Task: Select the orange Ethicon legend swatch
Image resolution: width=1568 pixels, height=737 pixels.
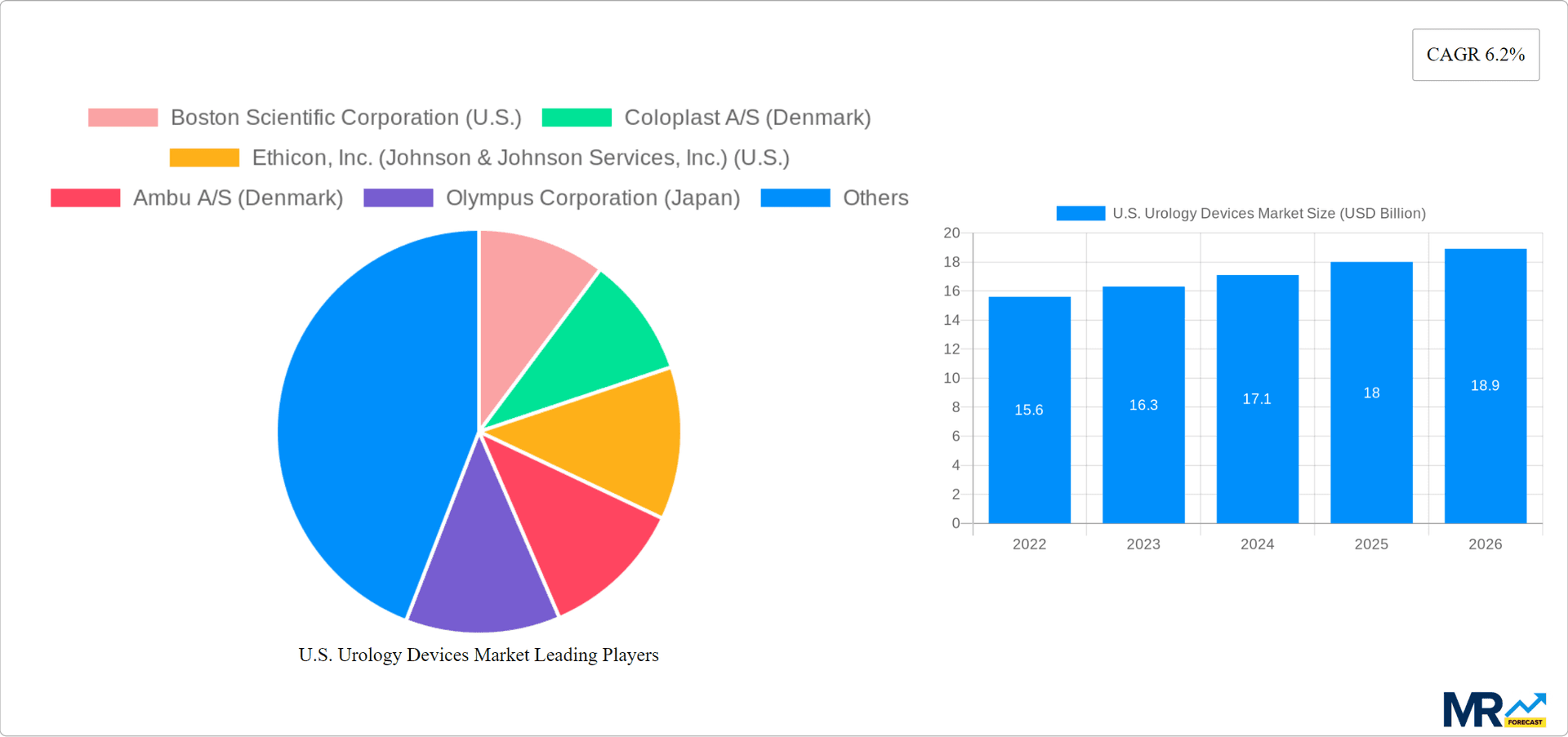Action: pos(203,157)
